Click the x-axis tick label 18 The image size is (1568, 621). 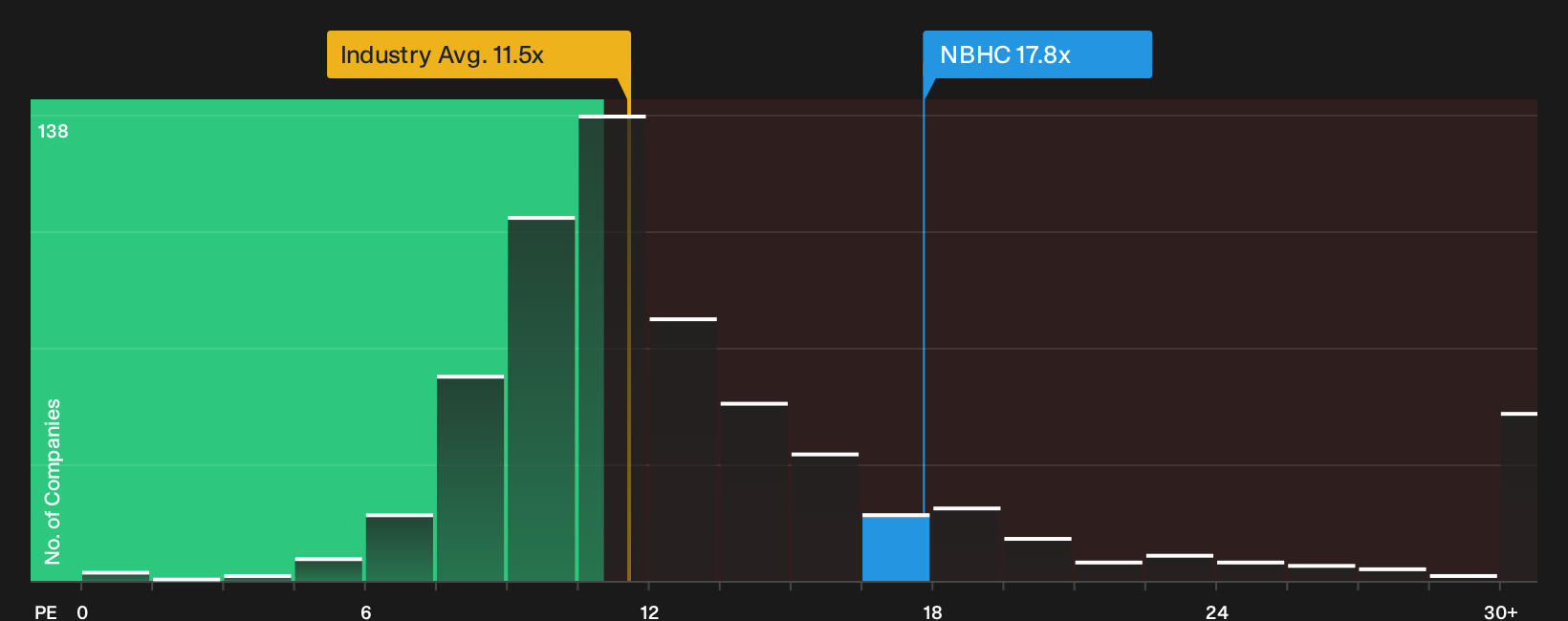(x=933, y=612)
